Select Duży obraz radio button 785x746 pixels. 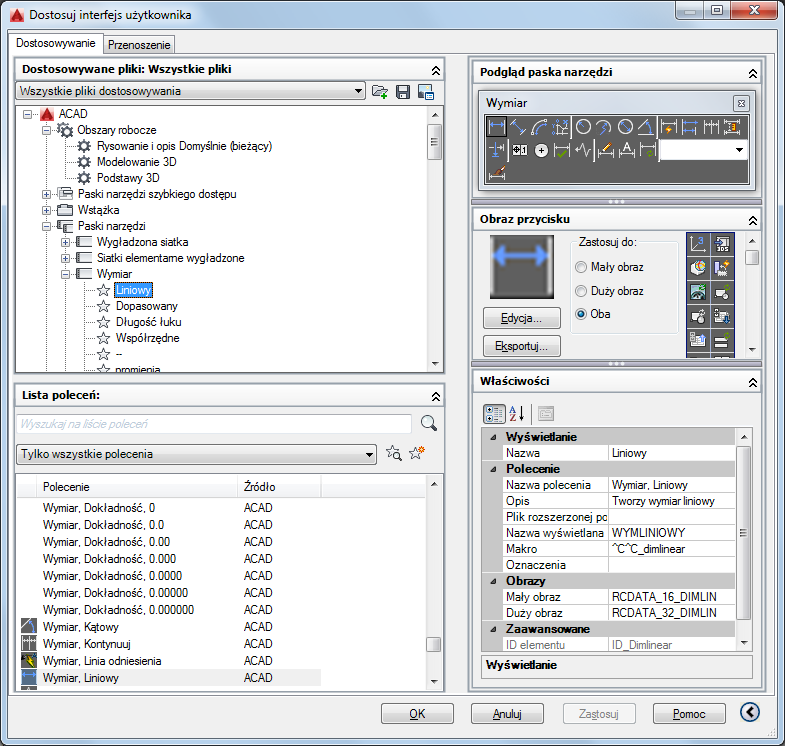point(581,291)
